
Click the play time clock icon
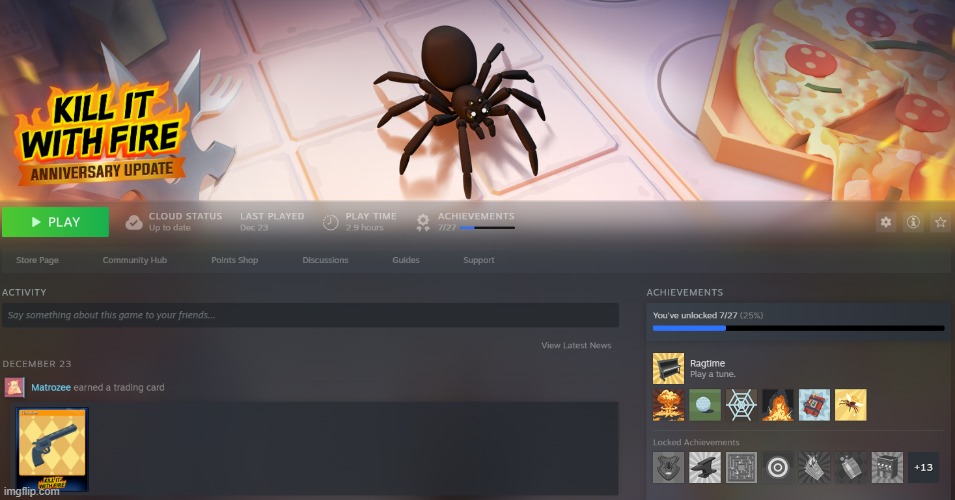pyautogui.click(x=330, y=223)
